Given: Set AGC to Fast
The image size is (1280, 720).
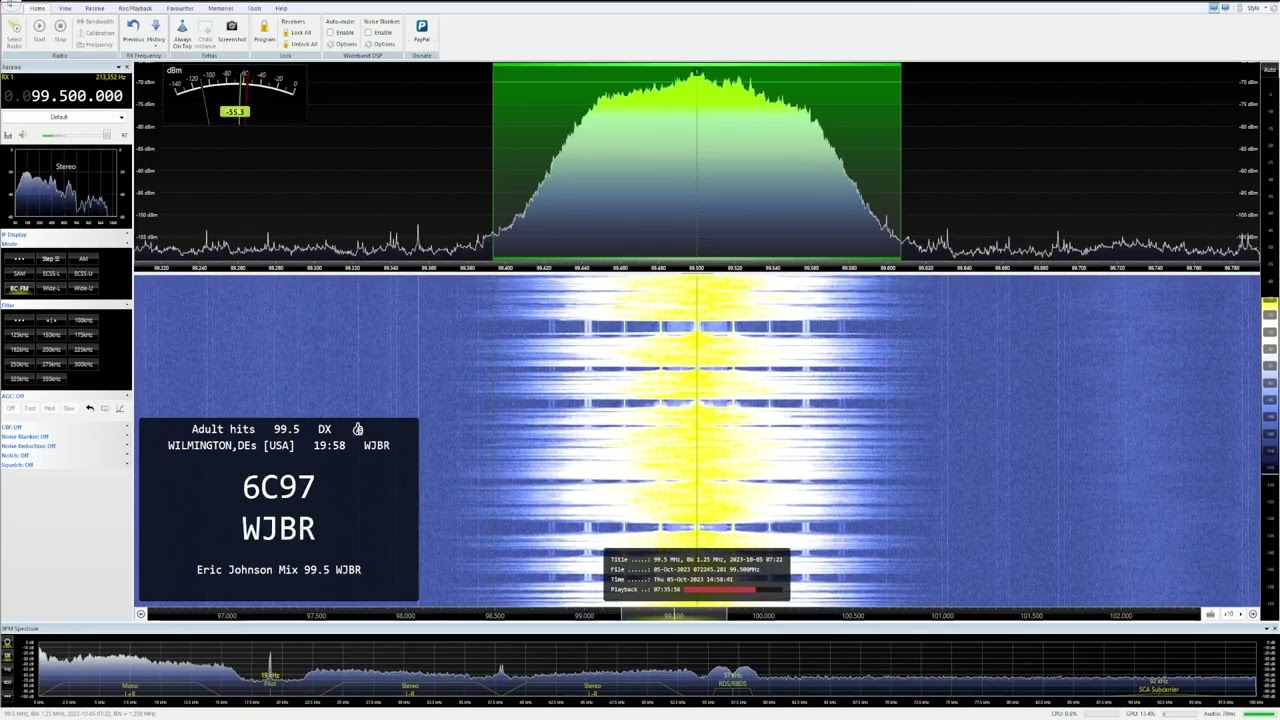Looking at the screenshot, I should (x=30, y=408).
